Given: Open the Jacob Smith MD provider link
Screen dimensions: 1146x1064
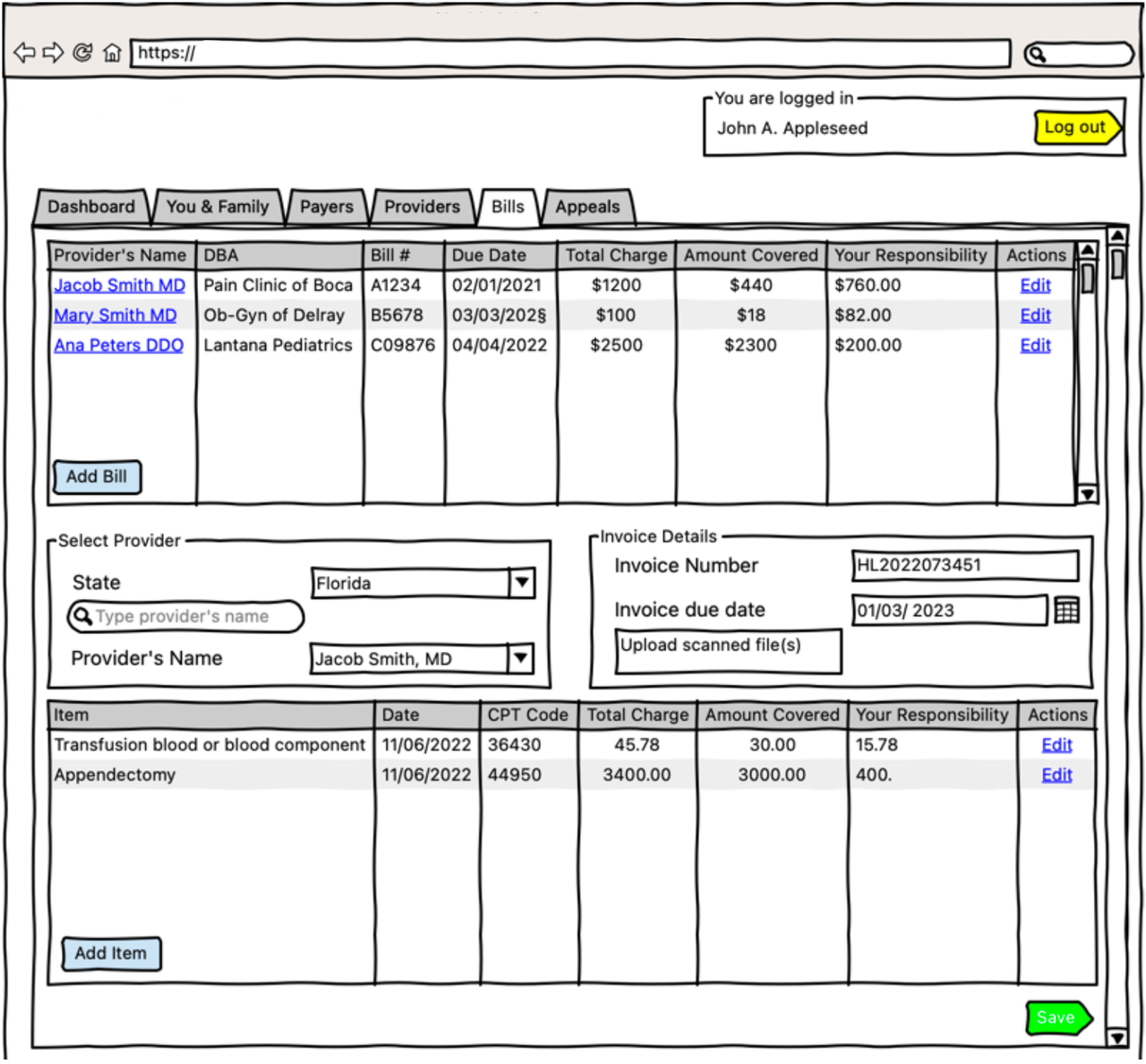Looking at the screenshot, I should tap(119, 285).
